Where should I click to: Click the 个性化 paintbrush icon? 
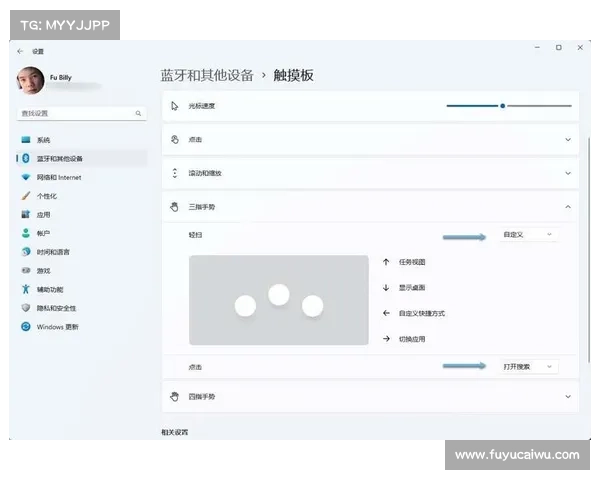click(x=26, y=196)
